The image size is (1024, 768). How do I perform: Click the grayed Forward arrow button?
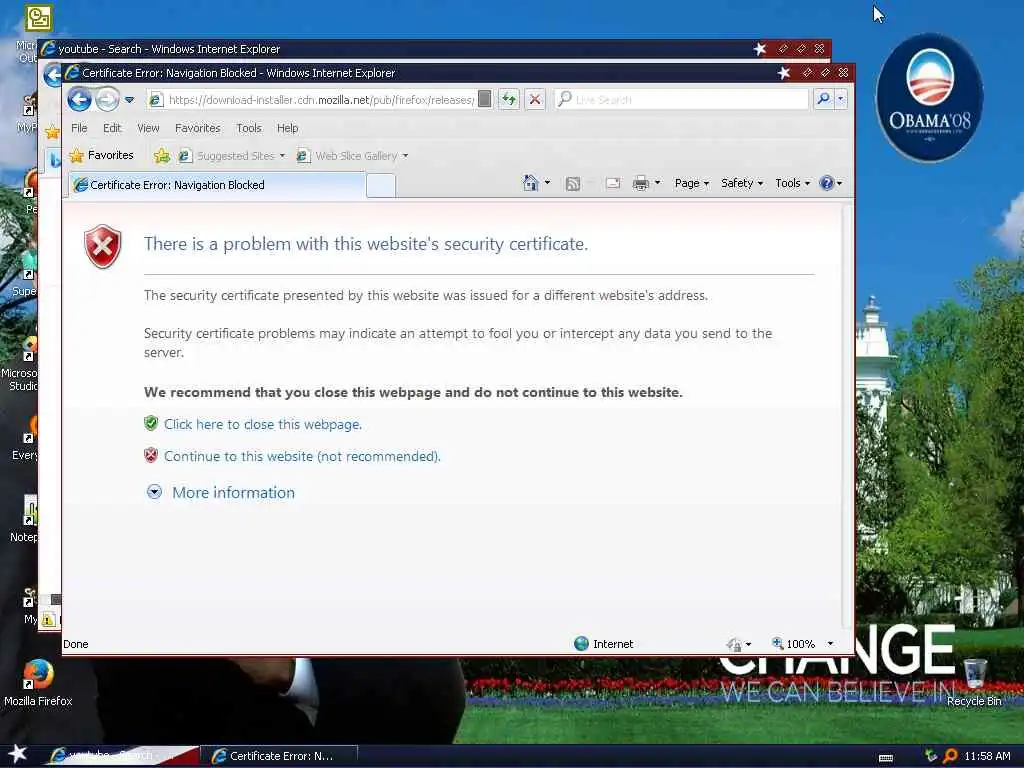108,100
